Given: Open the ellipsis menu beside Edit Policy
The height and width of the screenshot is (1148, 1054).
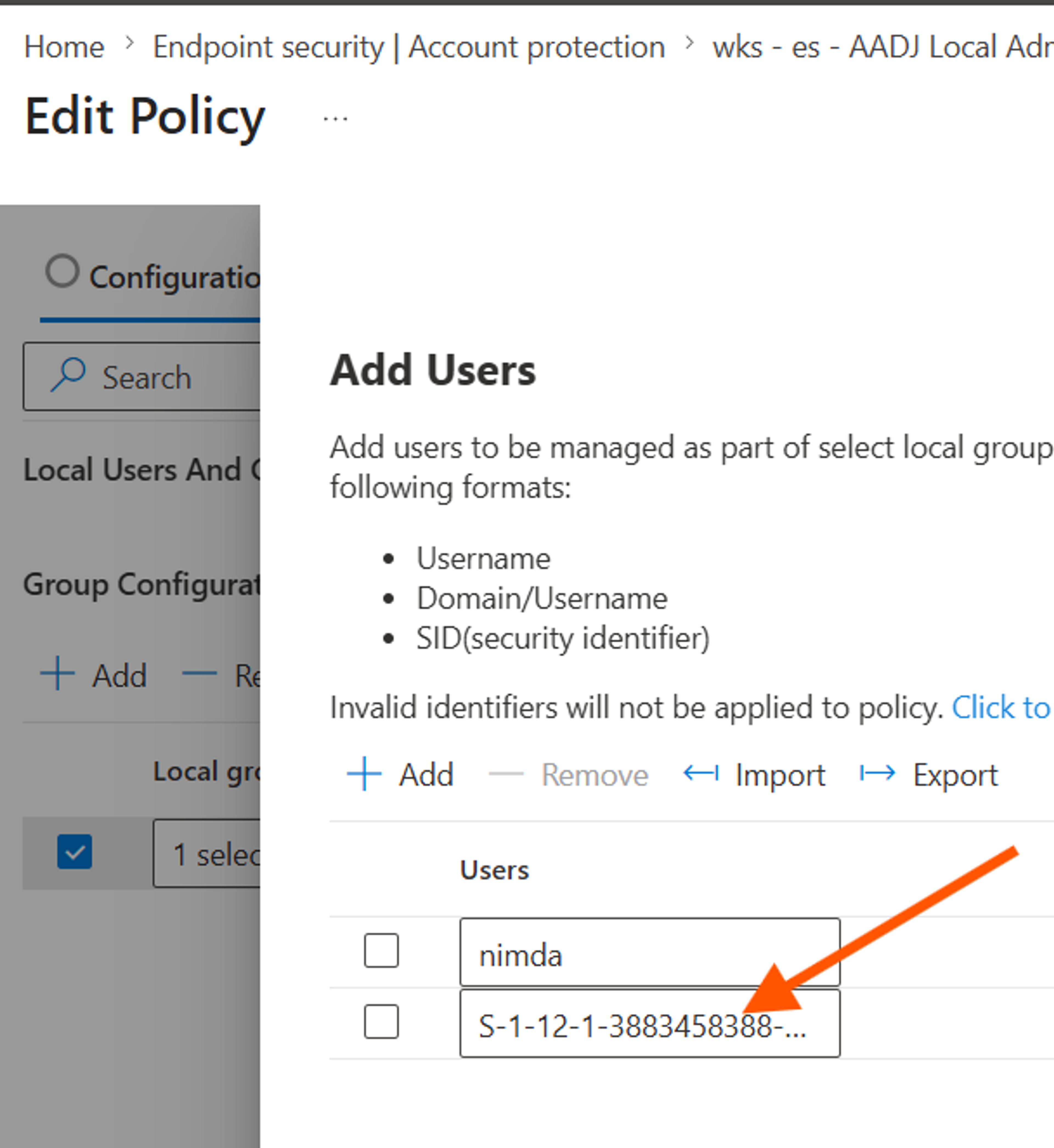Looking at the screenshot, I should click(335, 119).
